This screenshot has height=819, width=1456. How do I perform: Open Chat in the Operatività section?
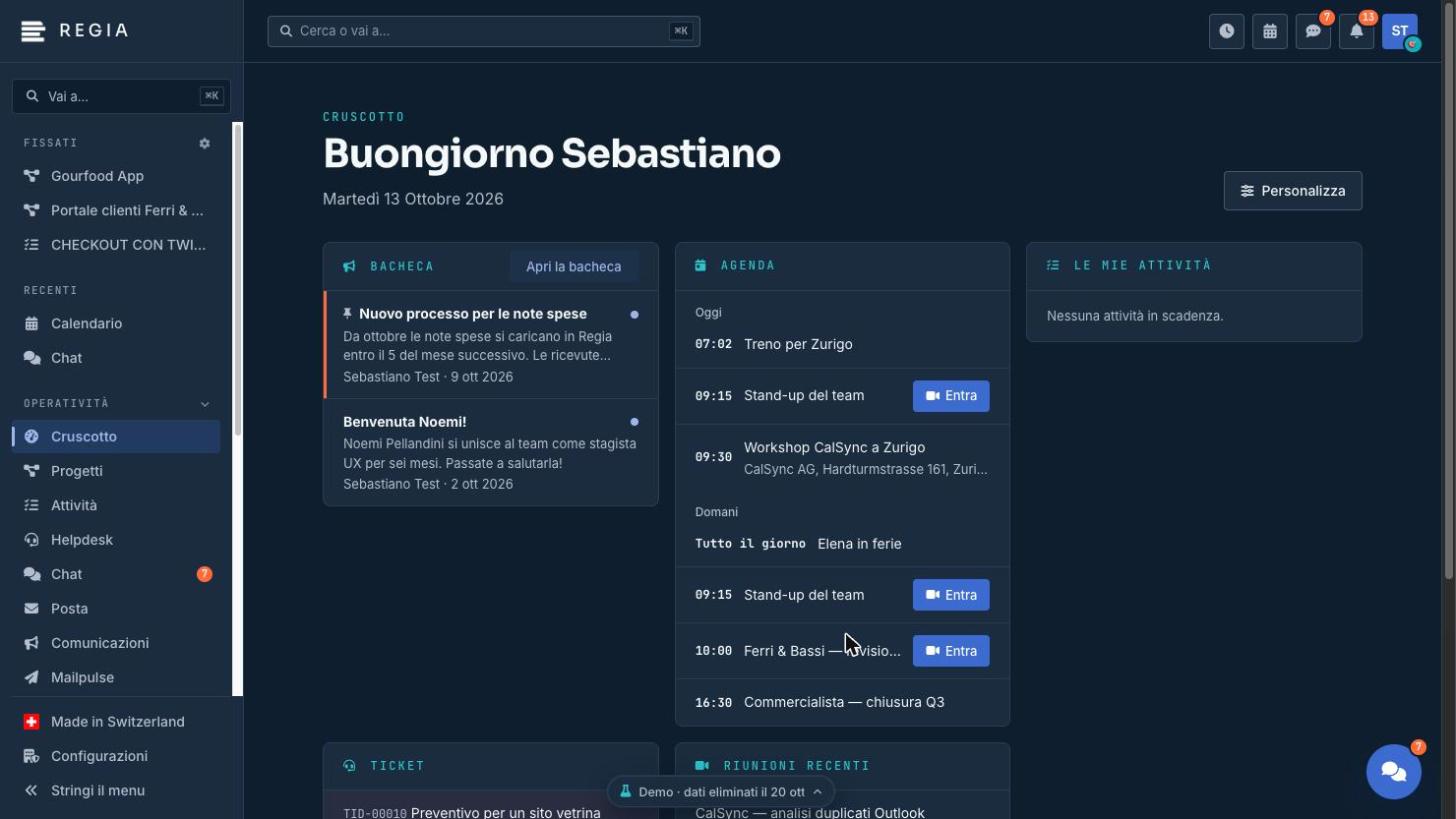click(x=116, y=574)
